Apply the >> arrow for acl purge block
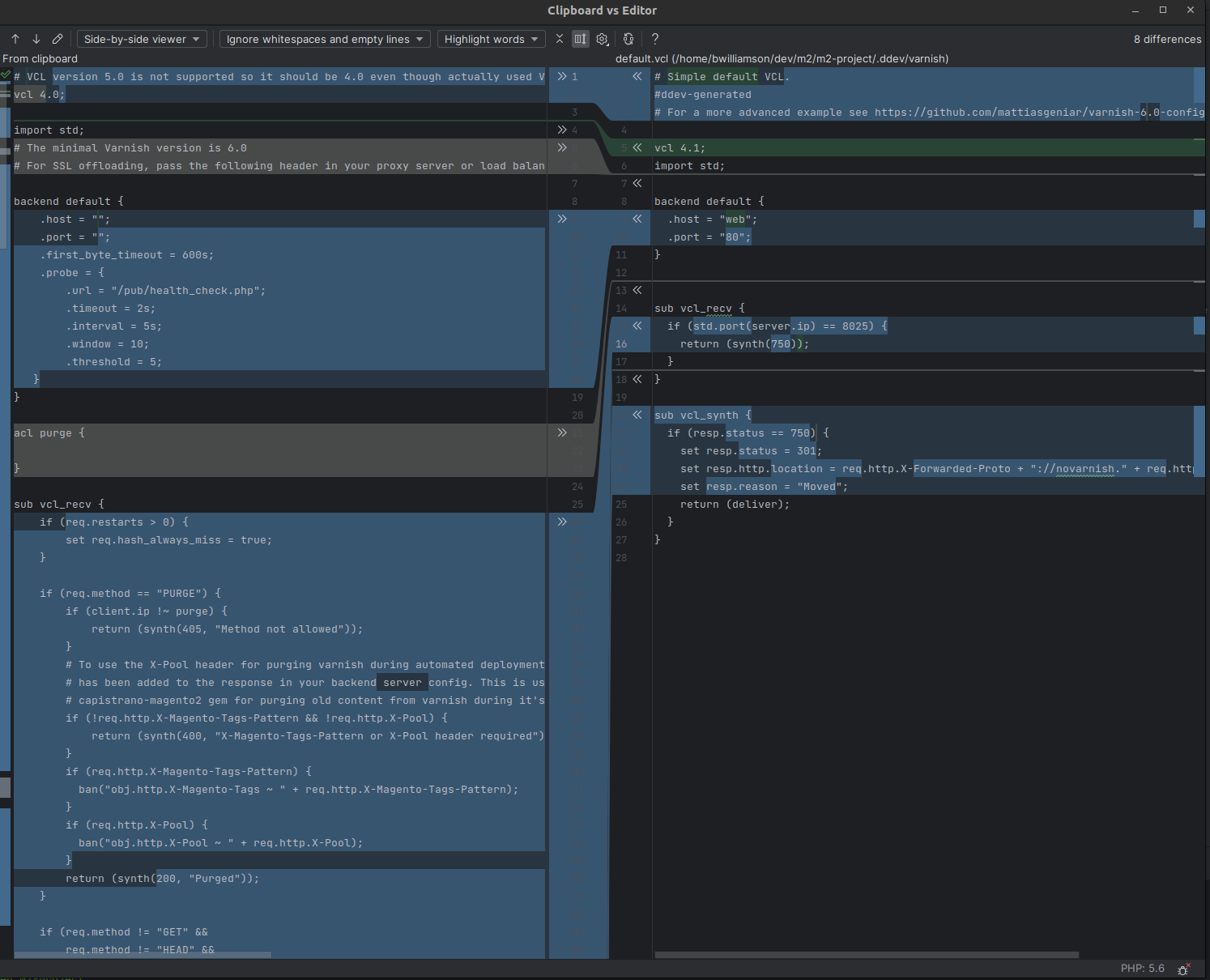The height and width of the screenshot is (980, 1210). pos(562,432)
